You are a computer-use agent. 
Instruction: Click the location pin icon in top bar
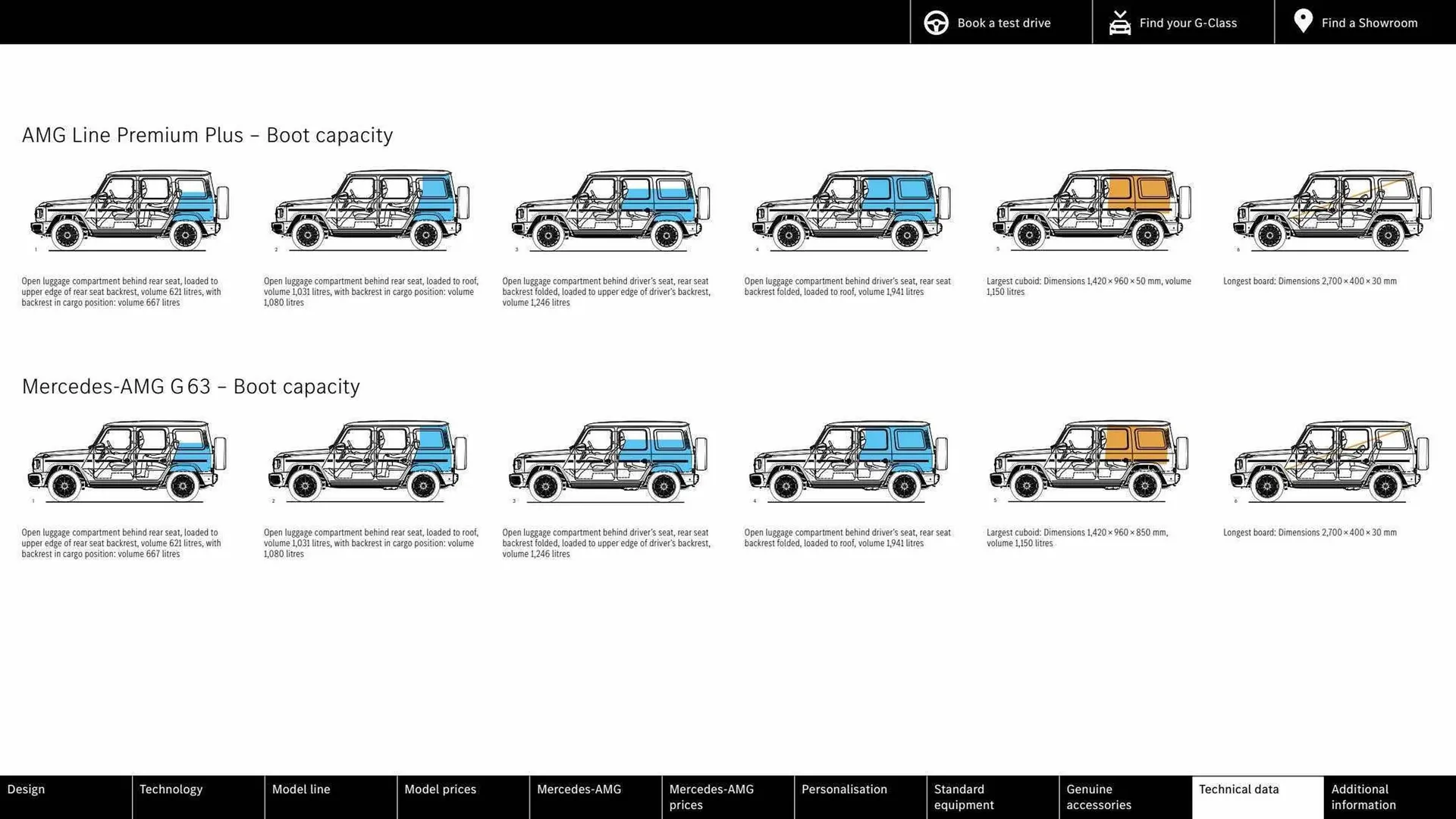tap(1302, 20)
